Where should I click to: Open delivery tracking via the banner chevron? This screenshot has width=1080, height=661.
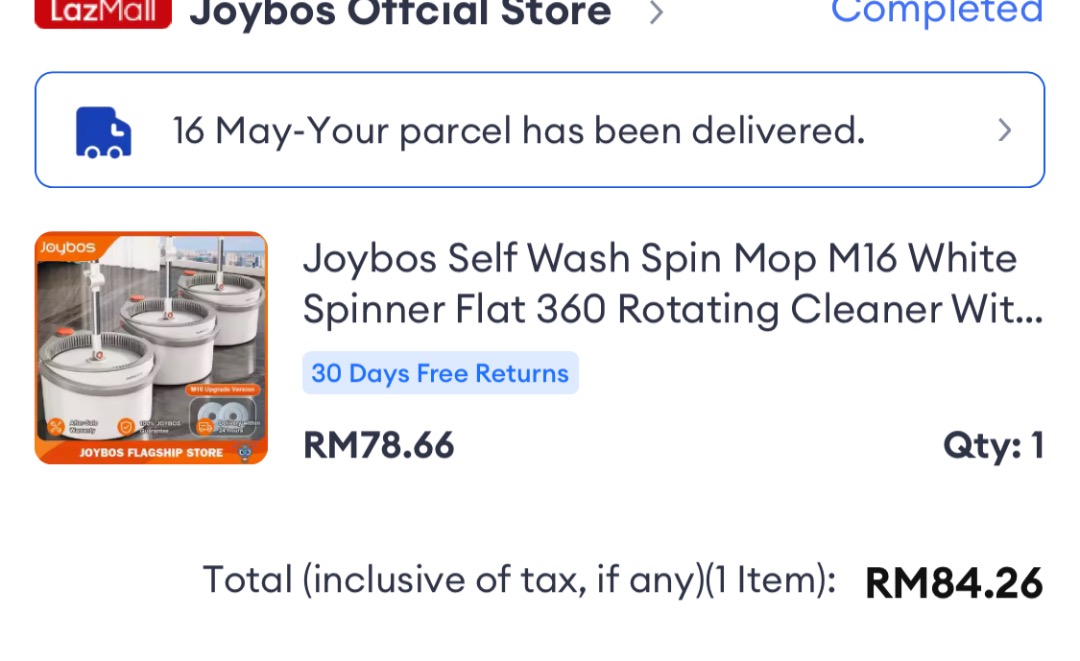(1005, 130)
